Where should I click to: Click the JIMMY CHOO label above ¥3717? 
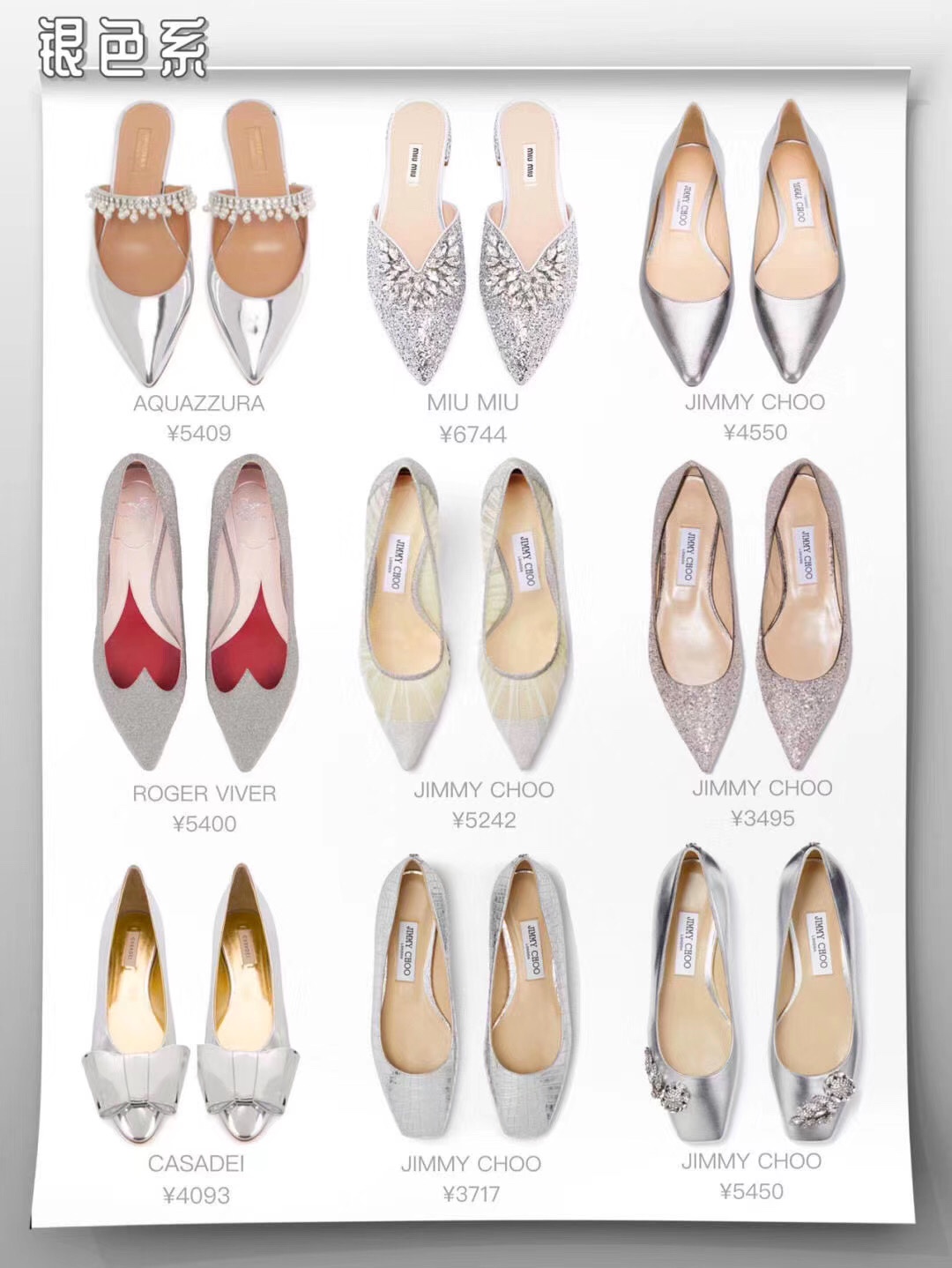coord(472,1164)
